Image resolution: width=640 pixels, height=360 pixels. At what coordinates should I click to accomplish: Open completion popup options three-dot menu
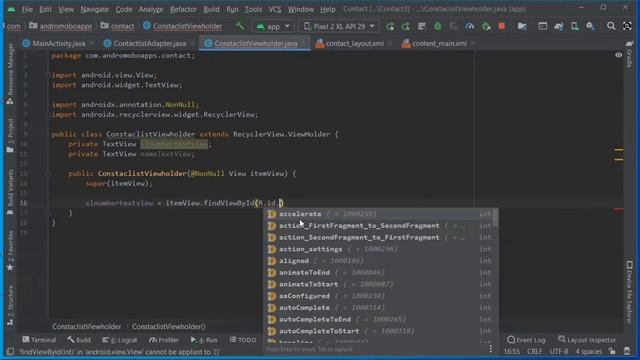click(491, 349)
